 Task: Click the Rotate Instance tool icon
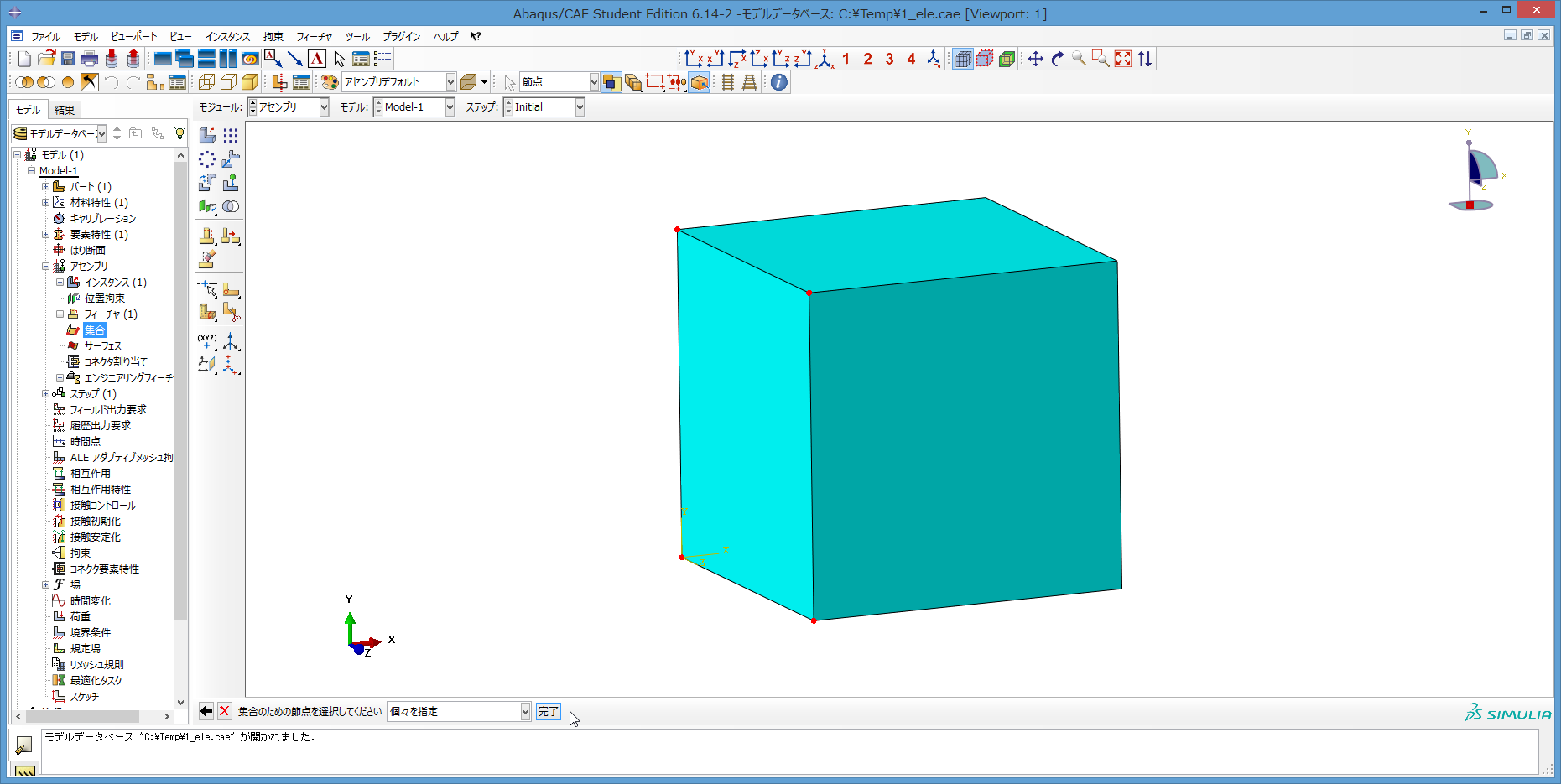[x=207, y=183]
